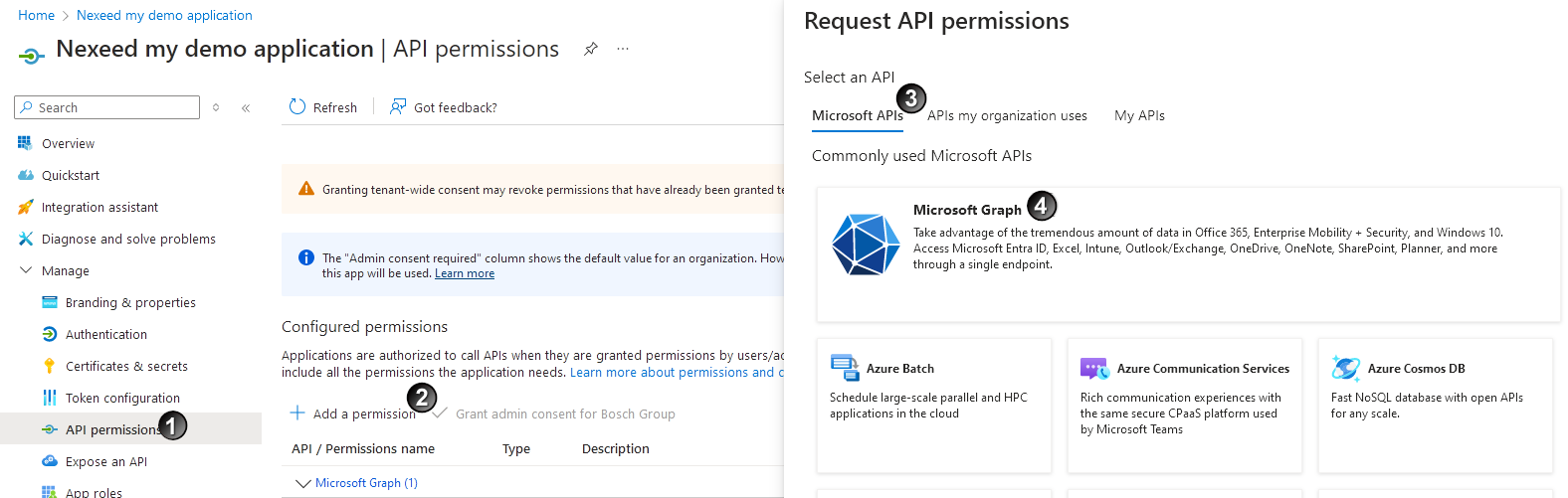This screenshot has width=1568, height=498.
Task: Open the Learn more link in info banner
Action: pyautogui.click(x=465, y=273)
